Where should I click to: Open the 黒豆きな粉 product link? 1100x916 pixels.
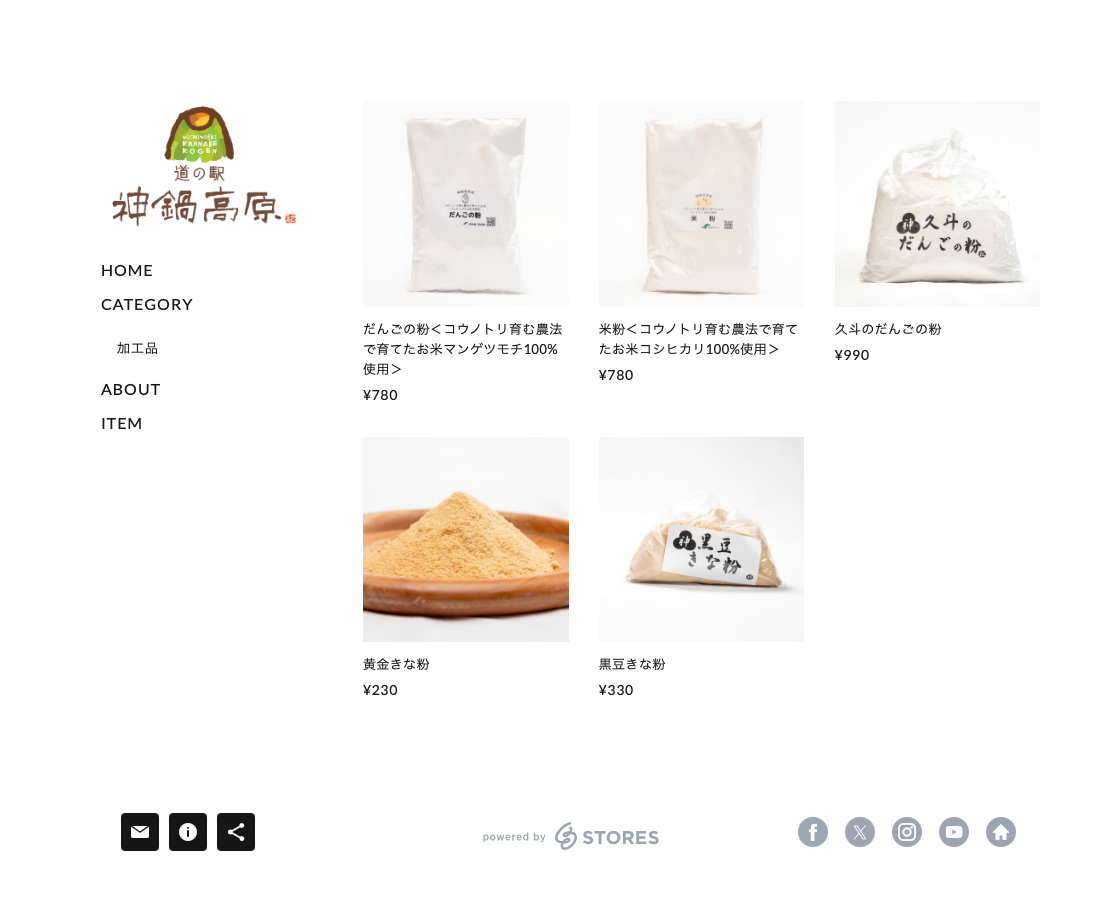(x=632, y=664)
